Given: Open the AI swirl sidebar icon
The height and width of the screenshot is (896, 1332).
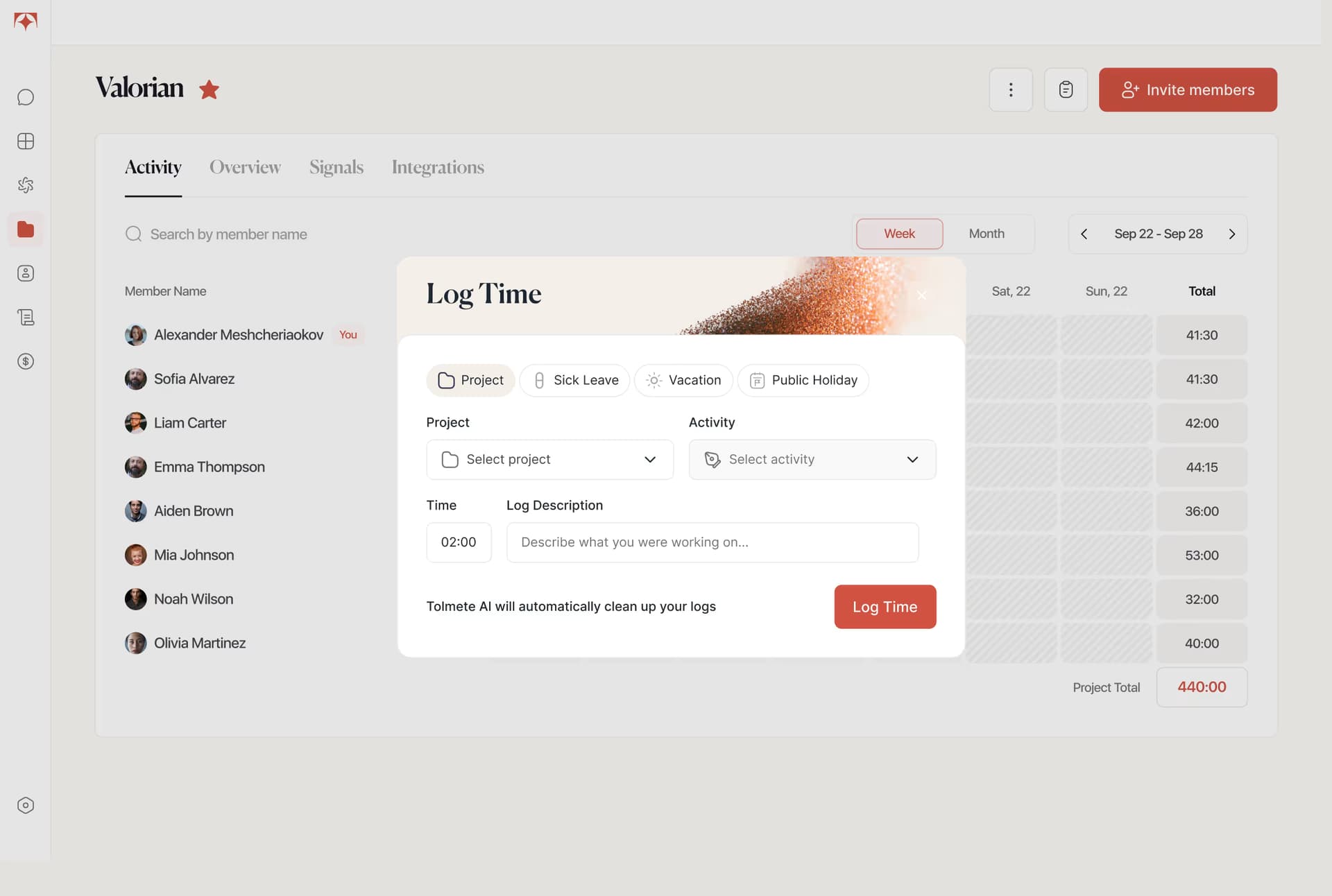Looking at the screenshot, I should pos(26,185).
